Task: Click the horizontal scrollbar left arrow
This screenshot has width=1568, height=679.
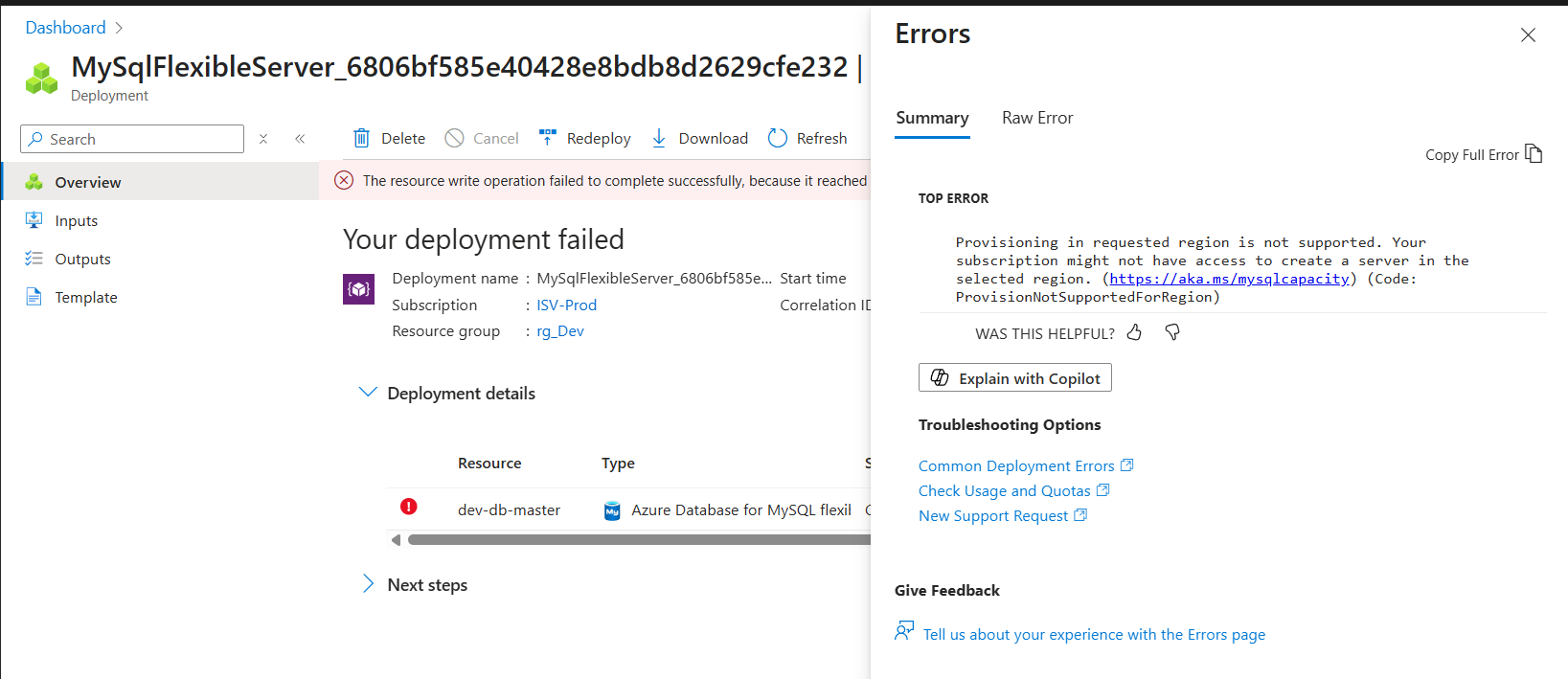Action: tap(396, 540)
